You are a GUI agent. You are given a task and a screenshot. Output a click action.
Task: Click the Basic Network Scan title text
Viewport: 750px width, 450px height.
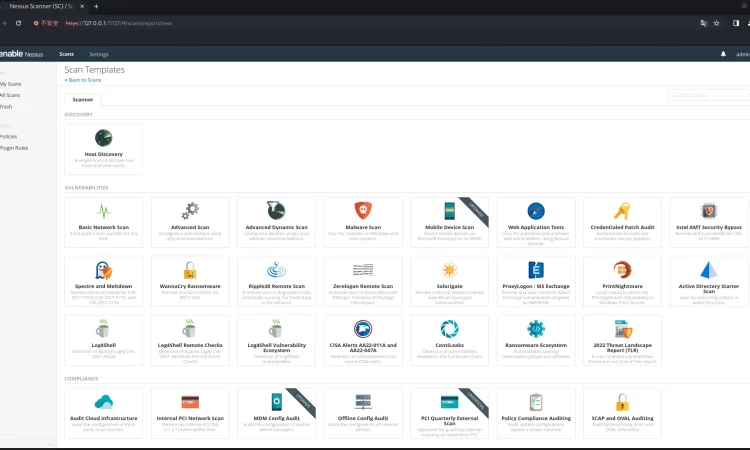(103, 227)
